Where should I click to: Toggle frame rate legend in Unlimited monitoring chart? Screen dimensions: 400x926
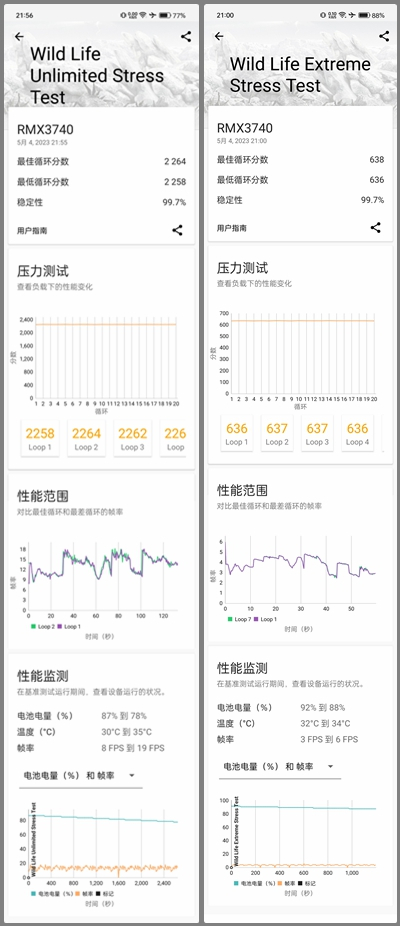[86, 894]
